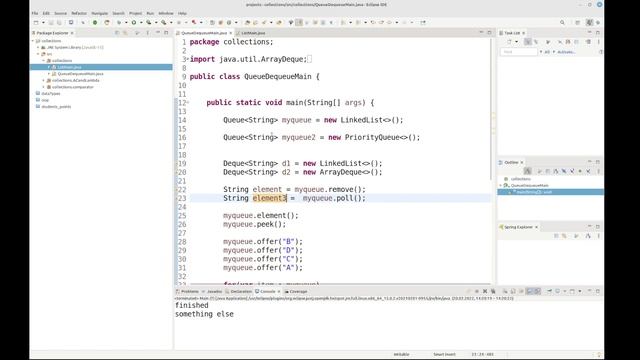Click Display Selected Console icon
Viewport: 640px width, 360px height.
click(558, 291)
